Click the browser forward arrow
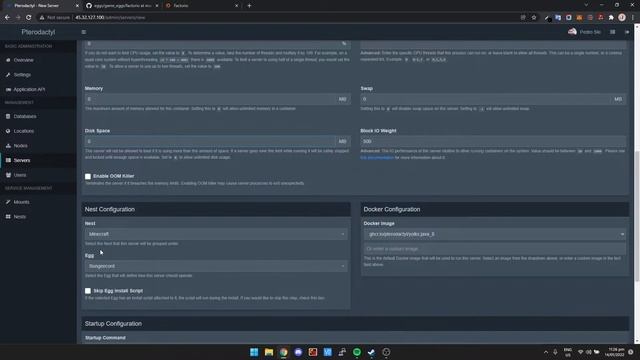Viewport: 640px width, 360px height. pyautogui.click(x=18, y=18)
